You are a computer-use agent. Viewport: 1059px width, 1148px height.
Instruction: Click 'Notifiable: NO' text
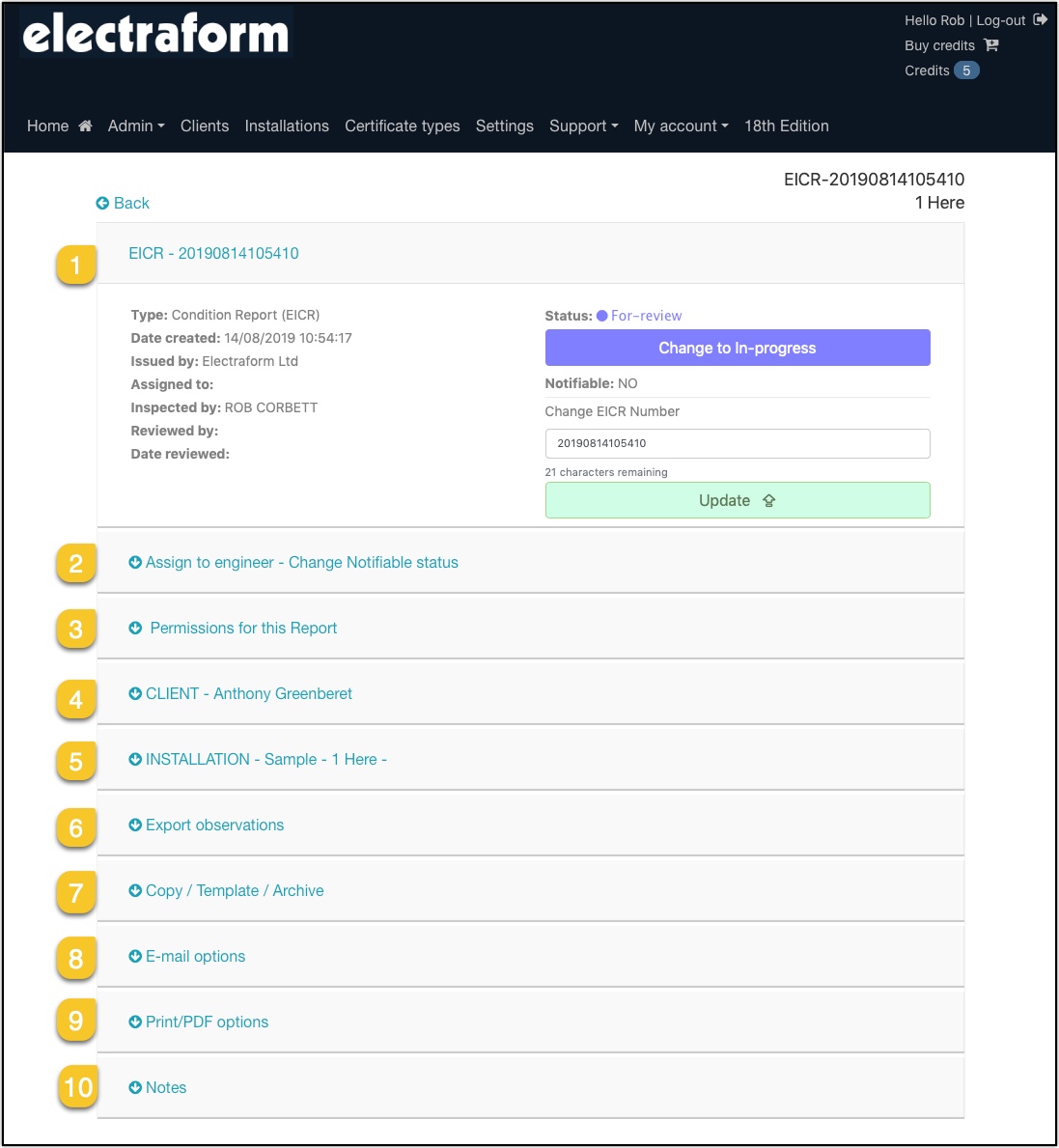(592, 383)
